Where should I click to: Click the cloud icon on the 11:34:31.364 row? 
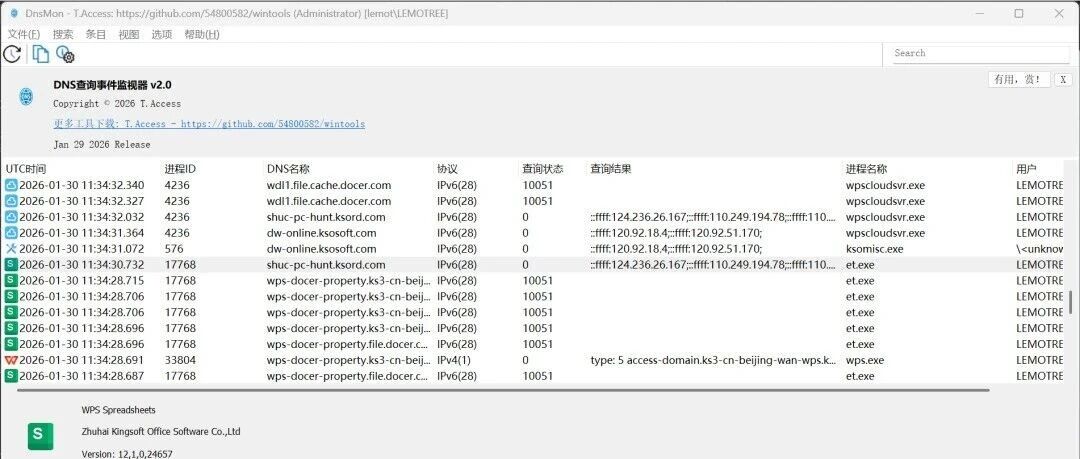(11, 233)
